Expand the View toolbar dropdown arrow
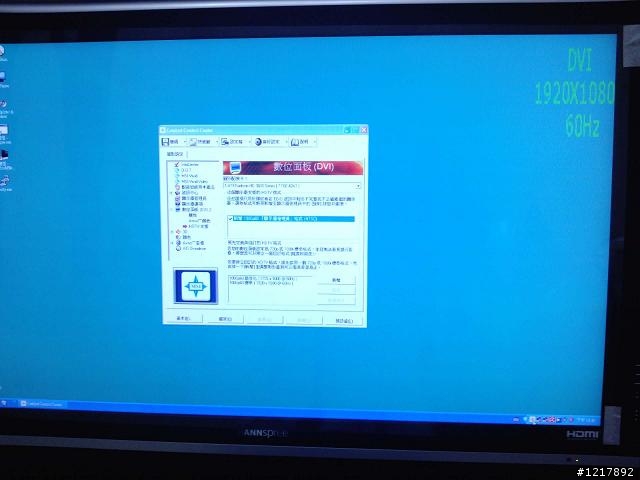640x480 pixels. pyautogui.click(x=185, y=142)
